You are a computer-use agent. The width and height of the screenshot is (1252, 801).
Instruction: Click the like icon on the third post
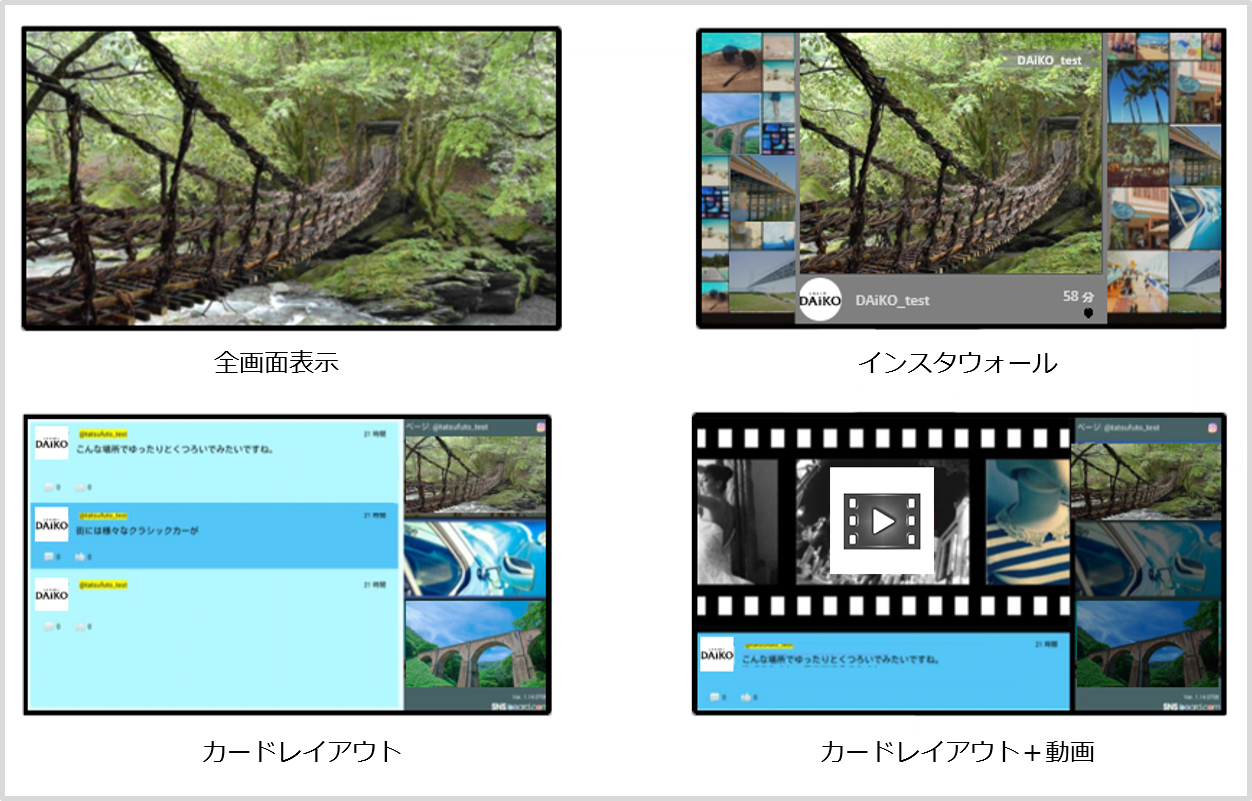tap(81, 626)
